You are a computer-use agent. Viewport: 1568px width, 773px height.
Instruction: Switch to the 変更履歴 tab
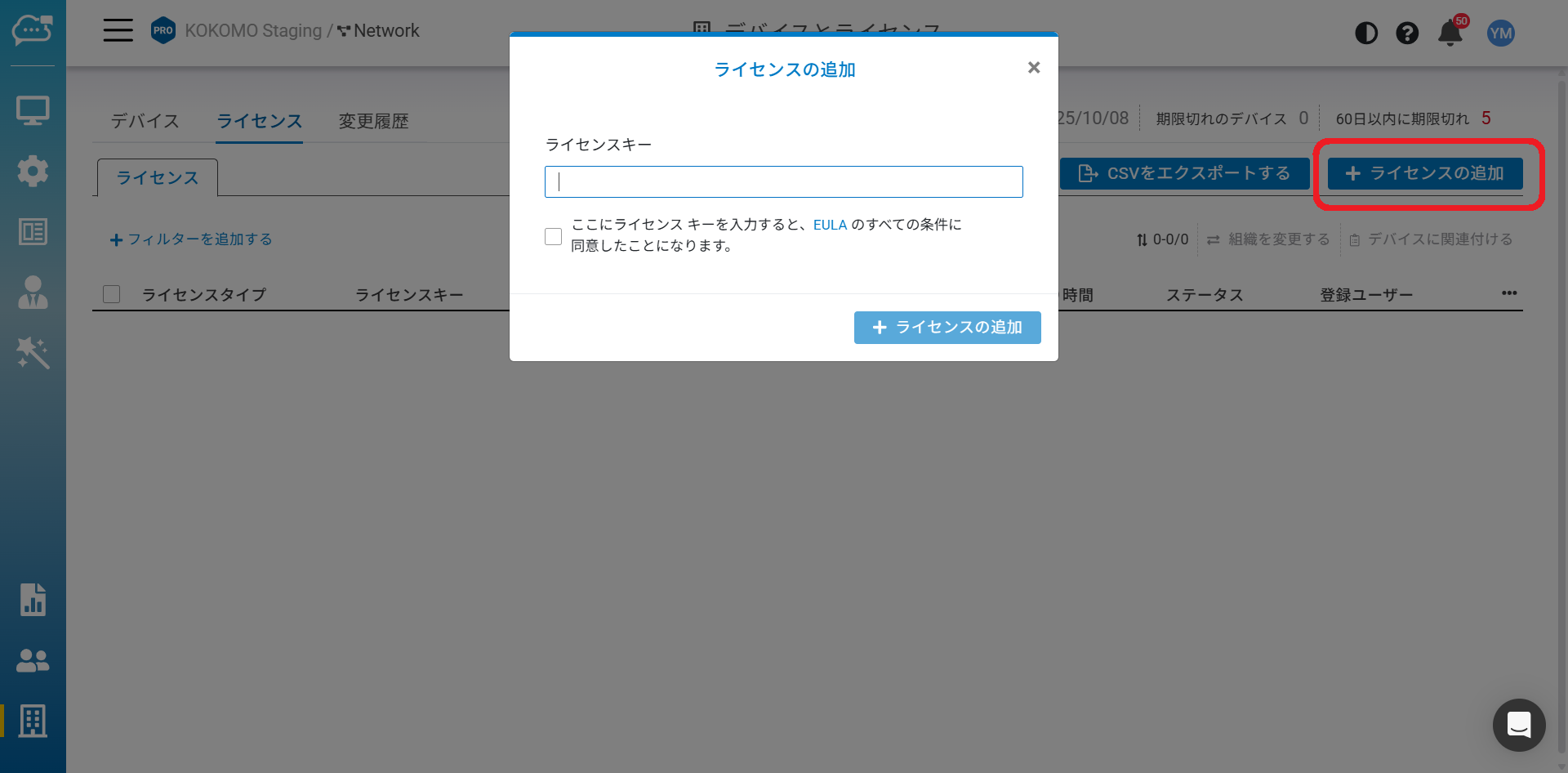(x=373, y=121)
